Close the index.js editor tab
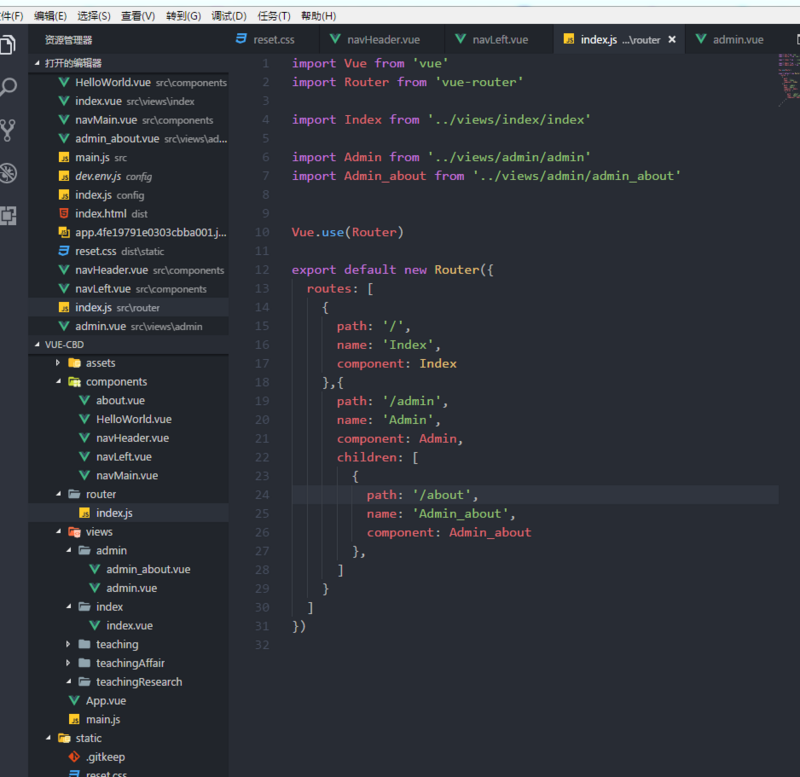Screen dimensions: 800x777 [x=672, y=40]
